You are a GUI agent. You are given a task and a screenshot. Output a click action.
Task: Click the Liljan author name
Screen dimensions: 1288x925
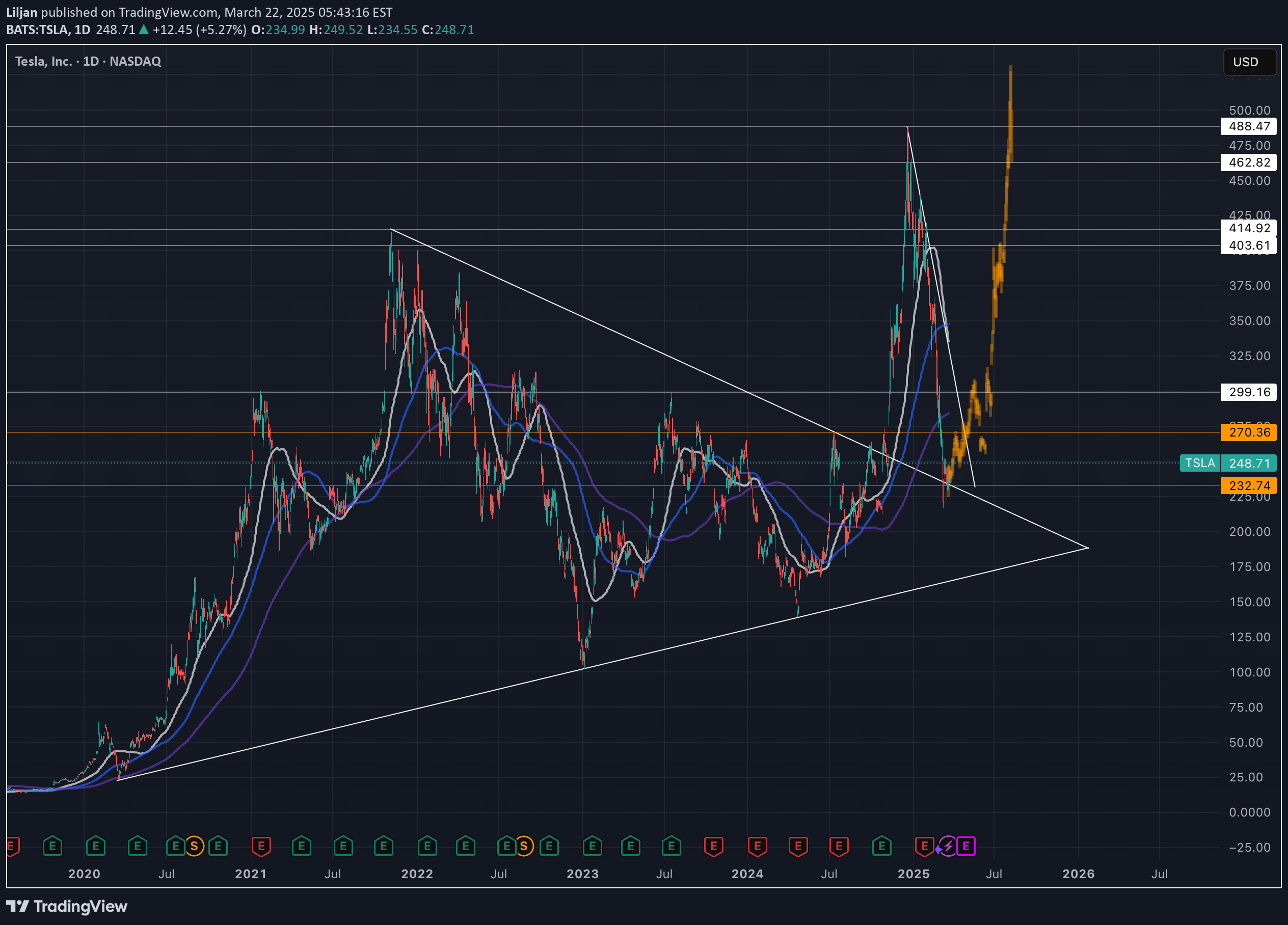(x=21, y=12)
